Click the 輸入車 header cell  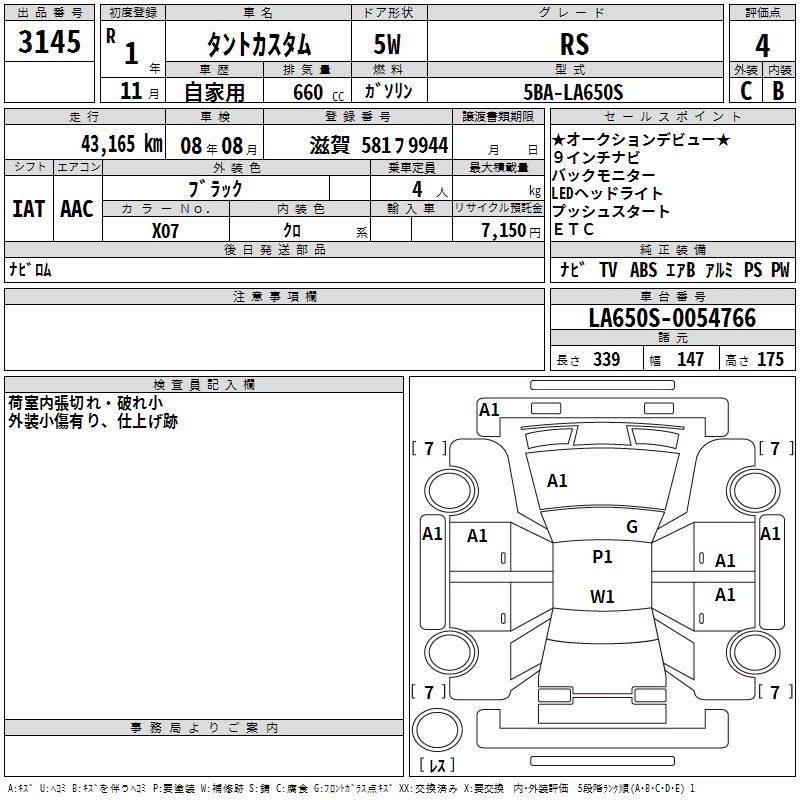[x=411, y=208]
